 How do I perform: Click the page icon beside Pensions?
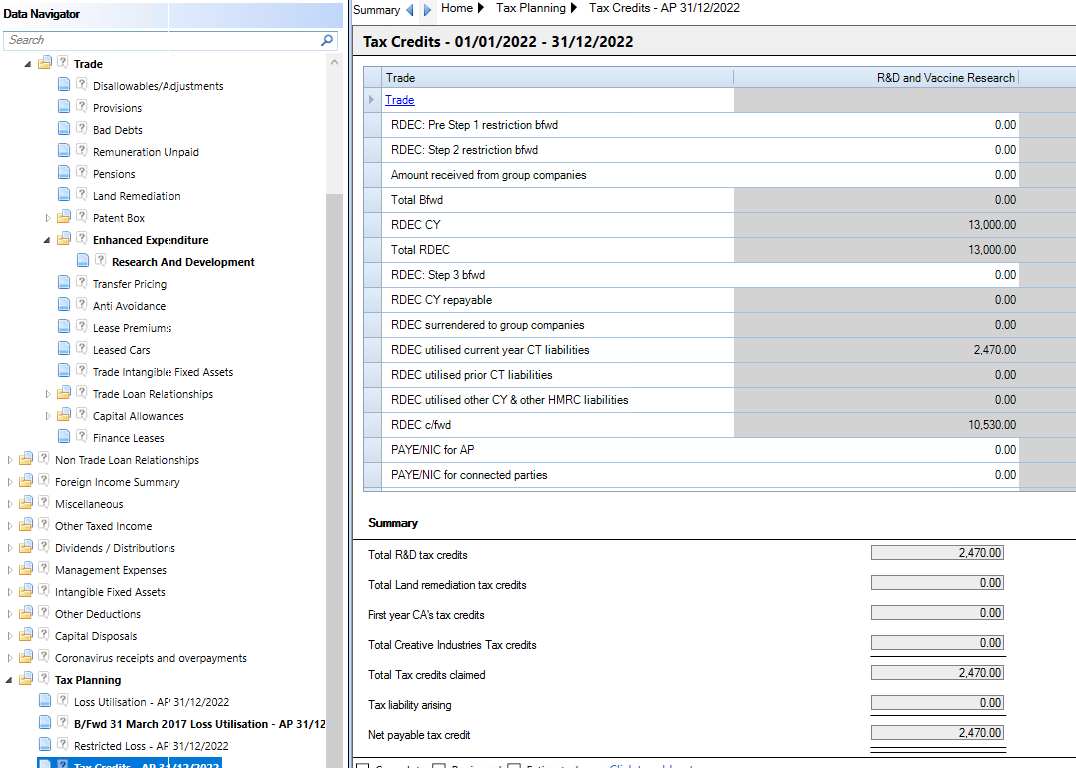pyautogui.click(x=64, y=172)
